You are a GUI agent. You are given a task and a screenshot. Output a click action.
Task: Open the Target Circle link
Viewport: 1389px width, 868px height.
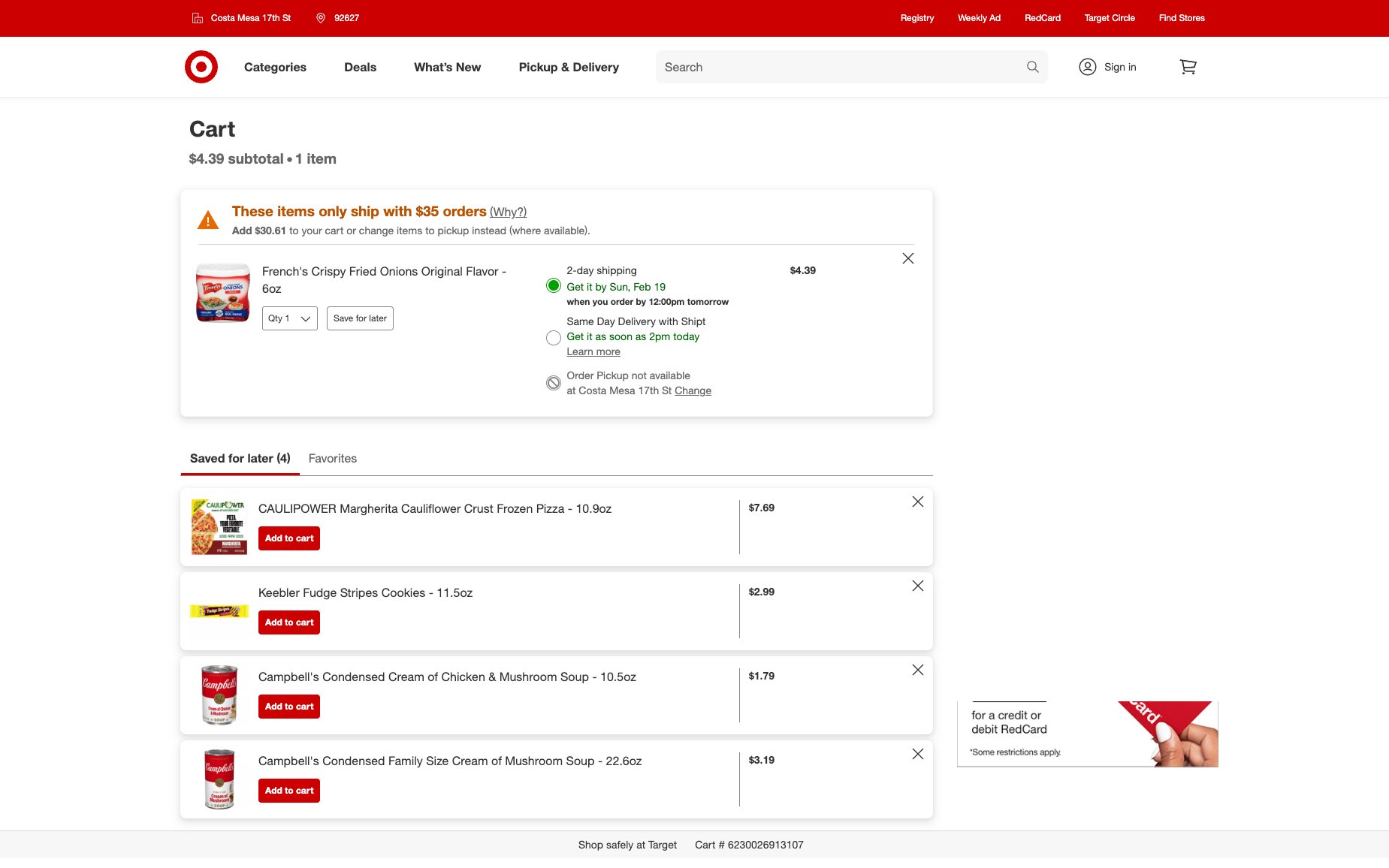[x=1110, y=18]
